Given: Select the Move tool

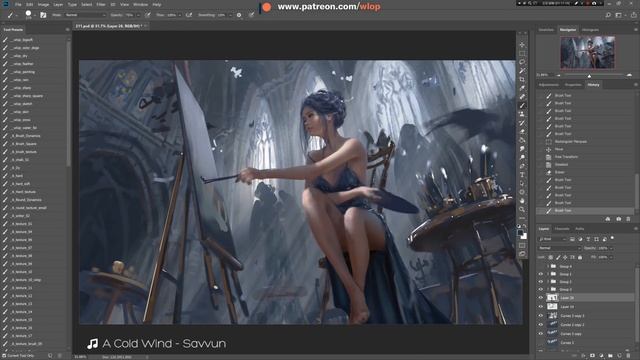Looking at the screenshot, I should coord(522,44).
